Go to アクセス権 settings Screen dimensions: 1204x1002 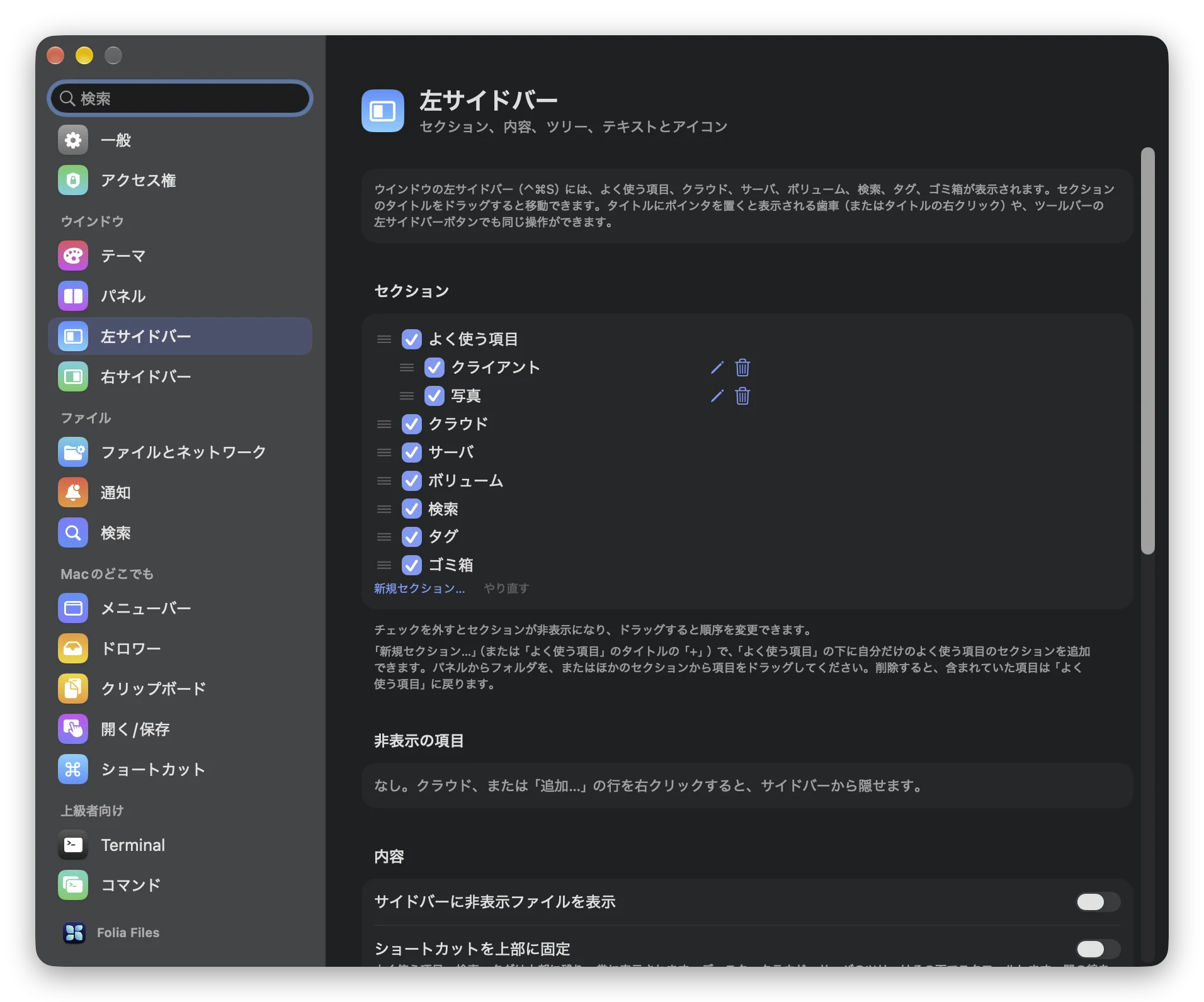click(180, 180)
